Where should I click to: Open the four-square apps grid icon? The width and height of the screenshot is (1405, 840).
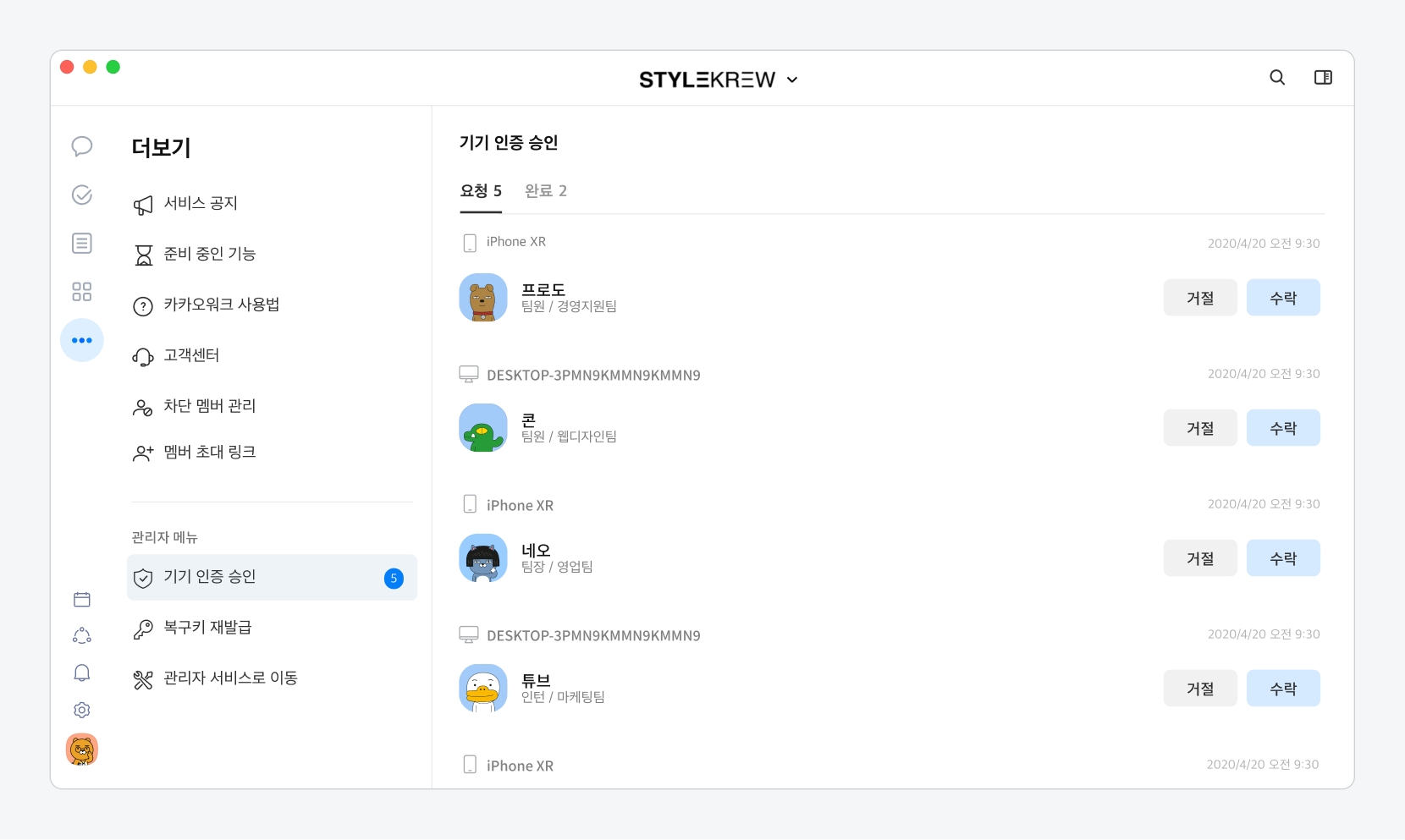(82, 292)
